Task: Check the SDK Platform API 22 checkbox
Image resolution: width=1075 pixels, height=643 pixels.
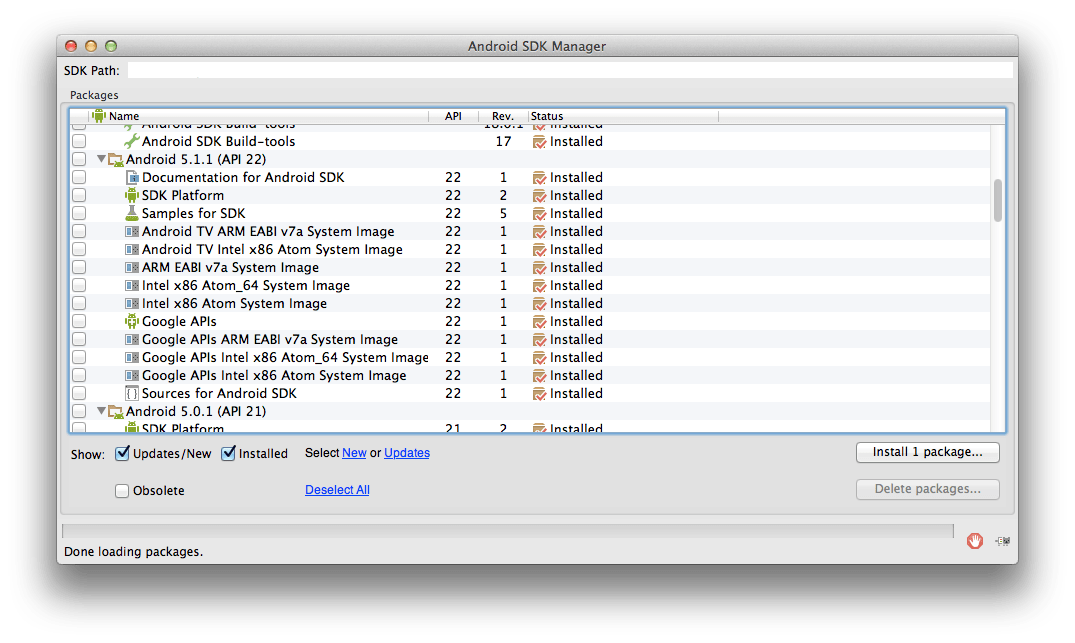Action: [x=79, y=195]
